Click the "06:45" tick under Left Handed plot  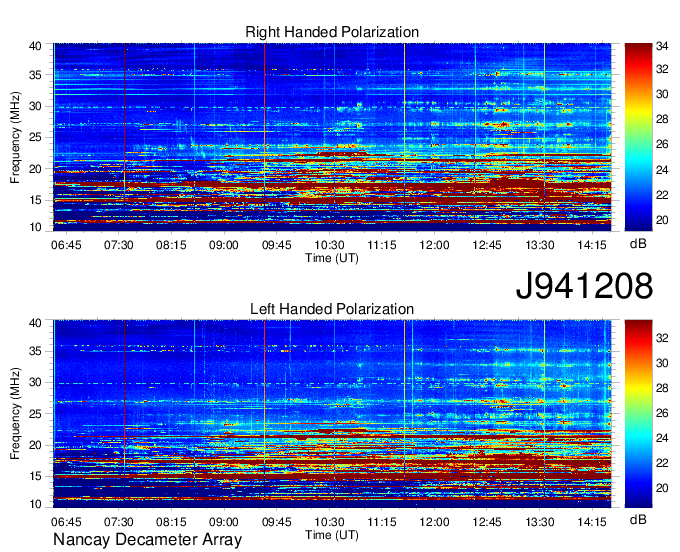point(66,522)
